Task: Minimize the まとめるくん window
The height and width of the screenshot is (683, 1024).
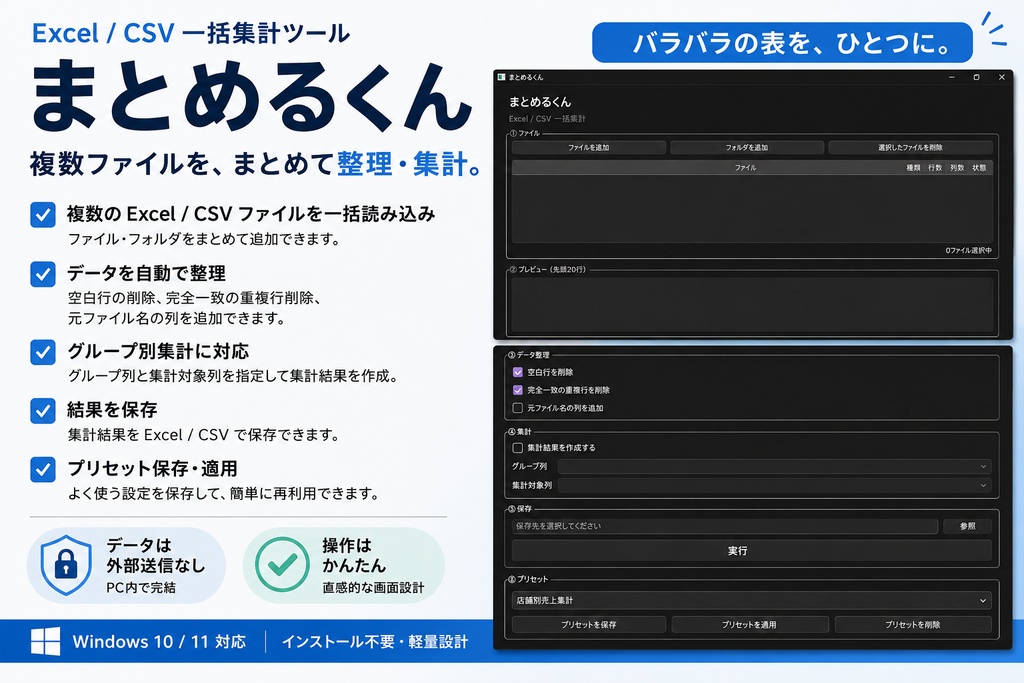Action: tap(952, 77)
